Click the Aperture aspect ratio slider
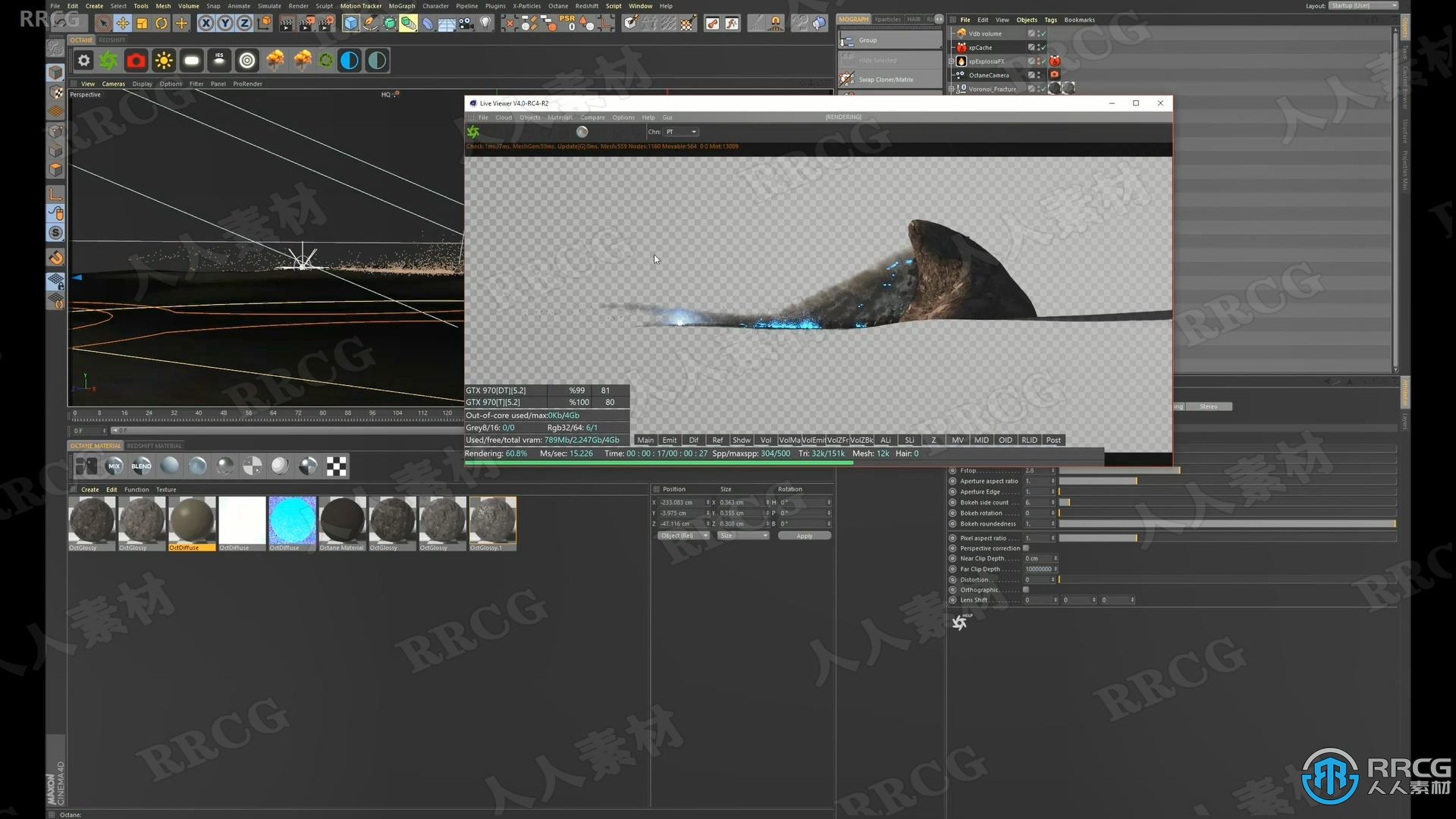This screenshot has height=819, width=1456. [1228, 481]
